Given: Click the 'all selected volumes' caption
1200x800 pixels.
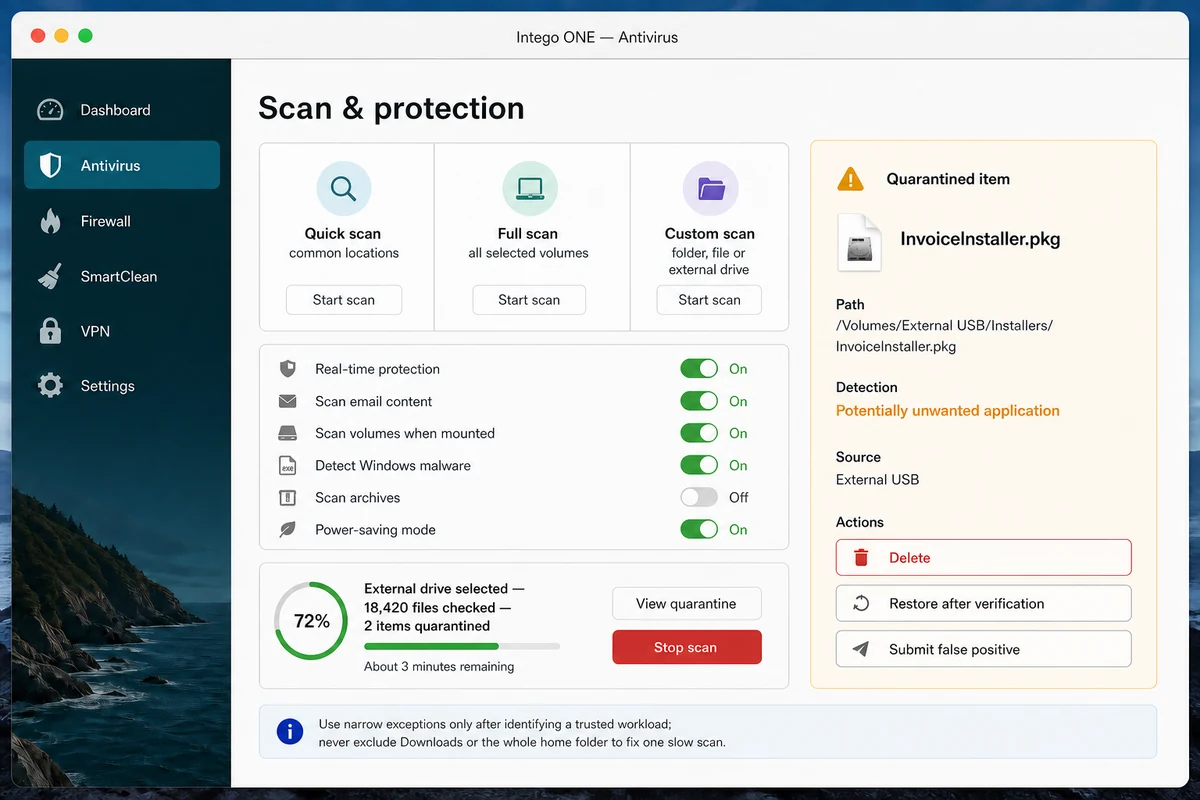Looking at the screenshot, I should 528,253.
